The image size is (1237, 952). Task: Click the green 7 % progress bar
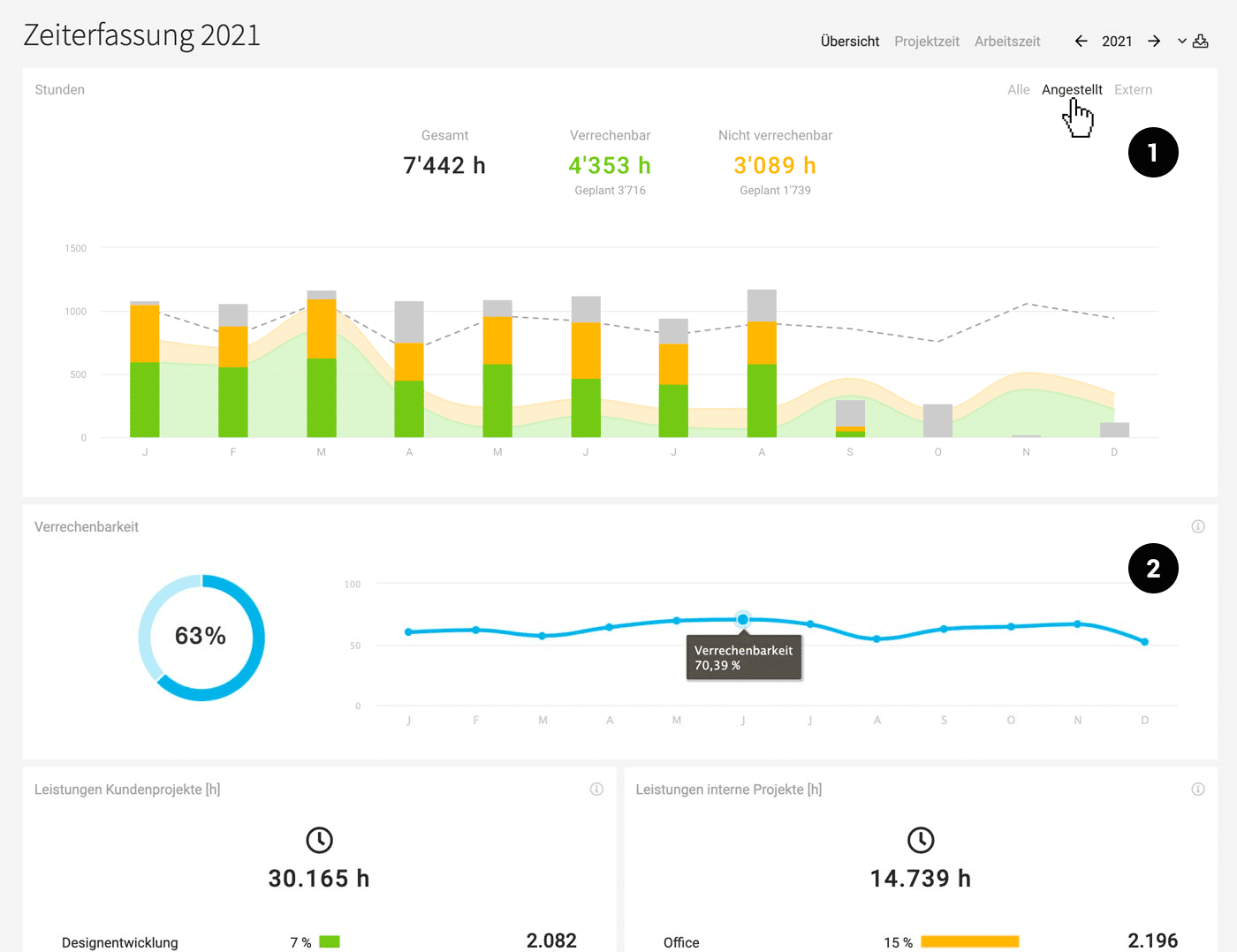click(330, 942)
